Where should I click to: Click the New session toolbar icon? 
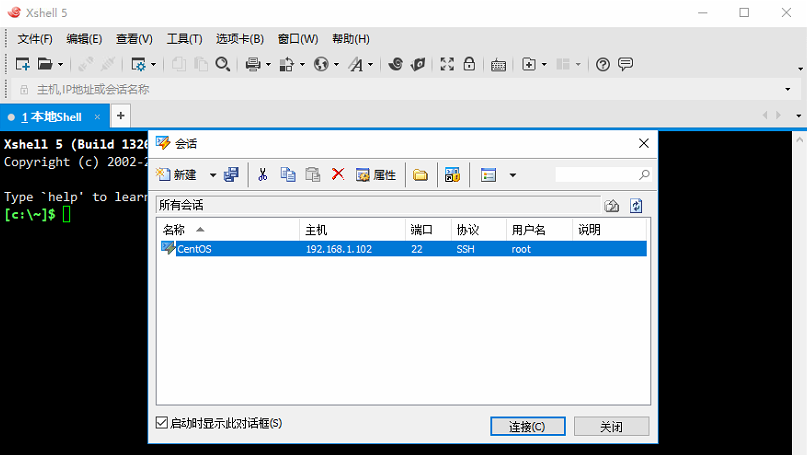(x=23, y=64)
